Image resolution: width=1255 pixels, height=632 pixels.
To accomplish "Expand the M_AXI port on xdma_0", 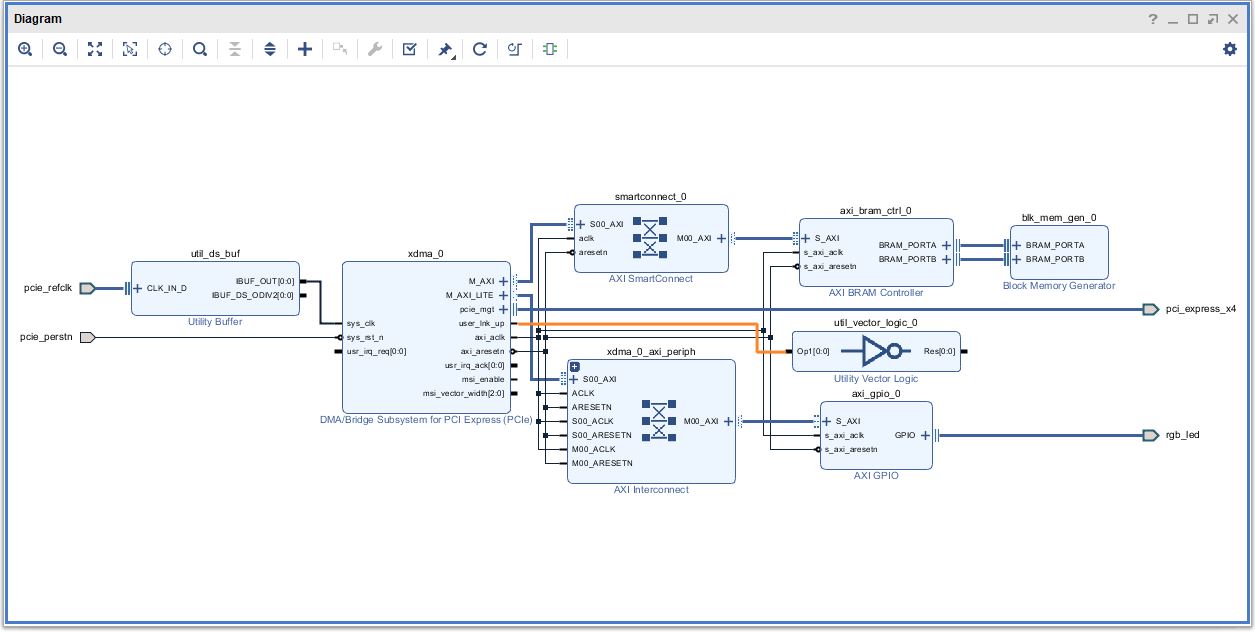I will pos(503,282).
